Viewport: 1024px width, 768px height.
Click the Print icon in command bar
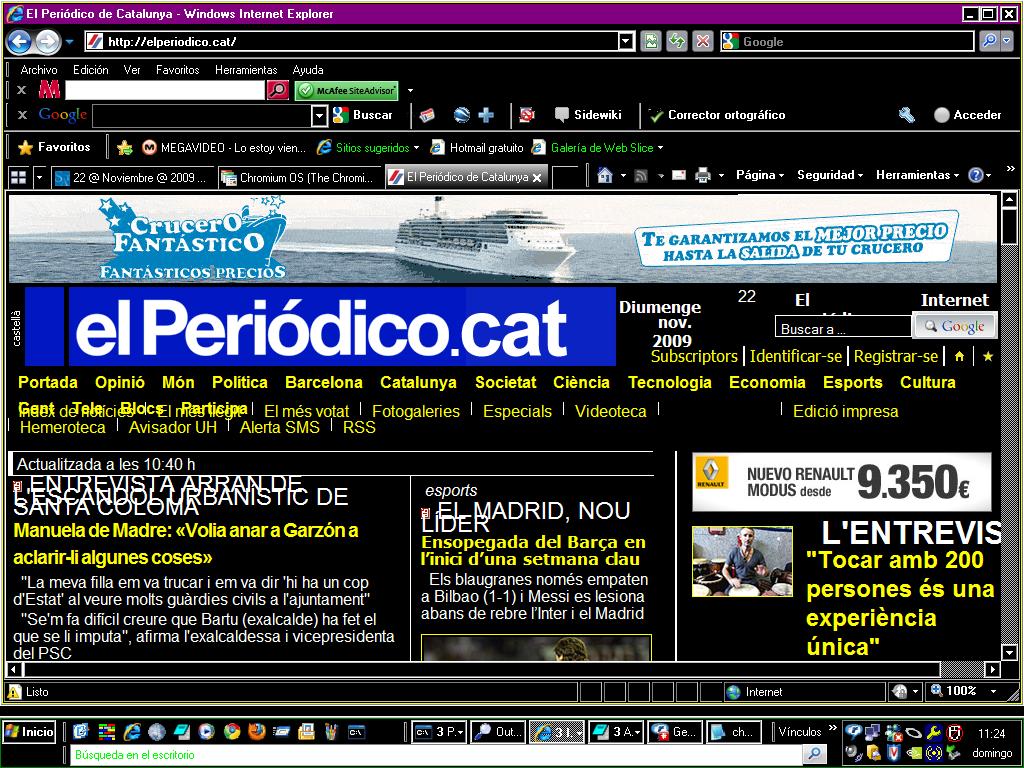pyautogui.click(x=703, y=176)
